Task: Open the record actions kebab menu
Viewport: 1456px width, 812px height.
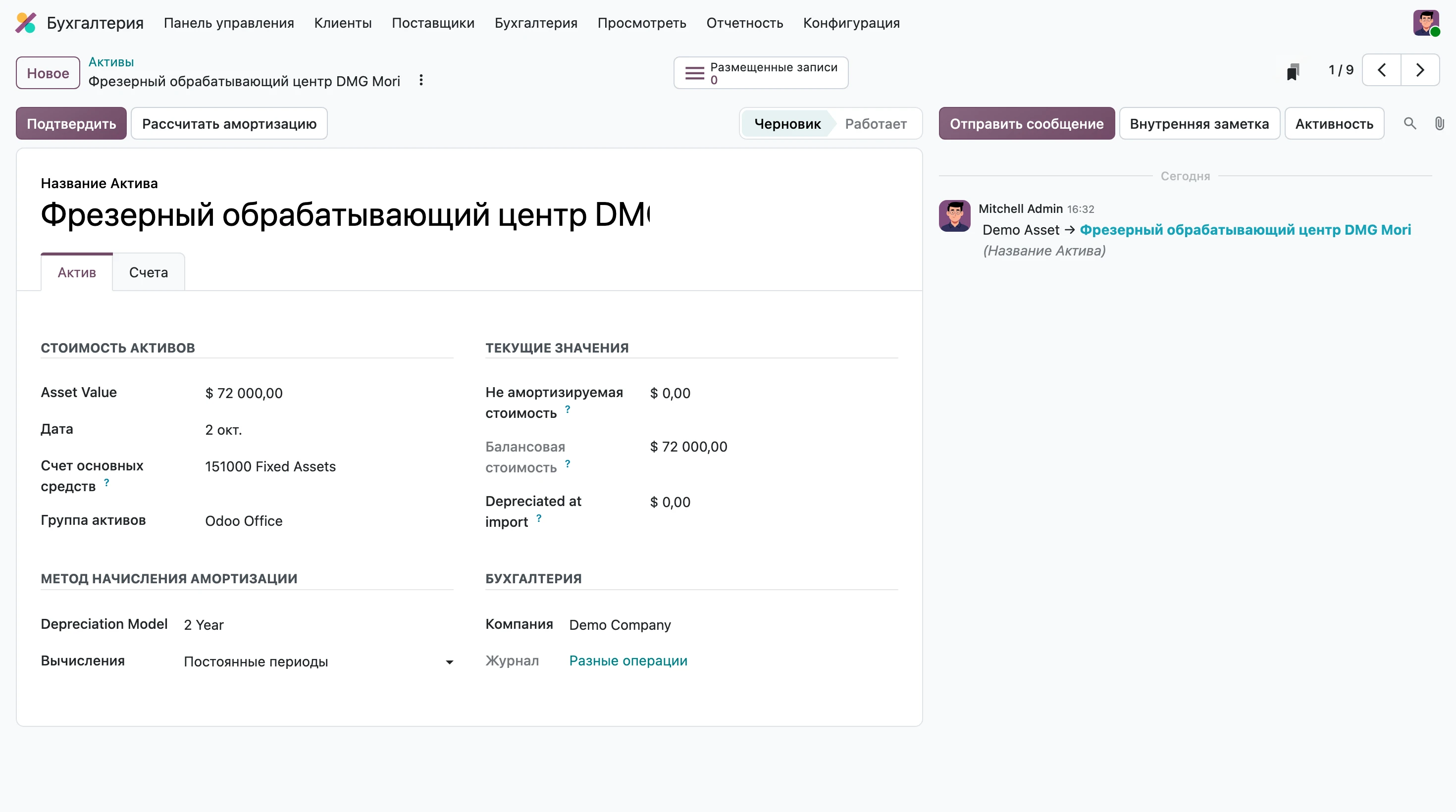Action: click(421, 80)
